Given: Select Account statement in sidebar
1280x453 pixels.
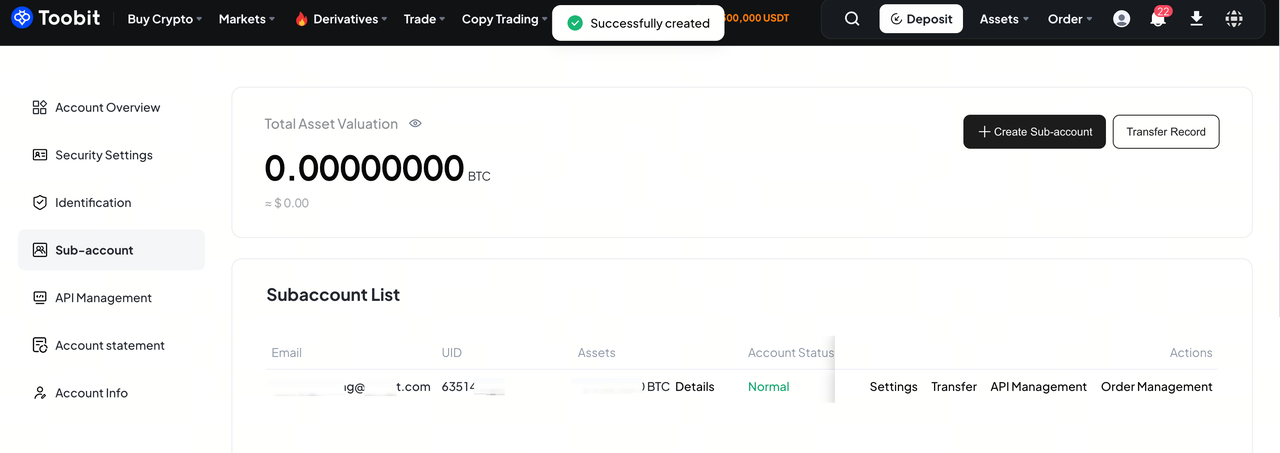Looking at the screenshot, I should click(x=109, y=346).
